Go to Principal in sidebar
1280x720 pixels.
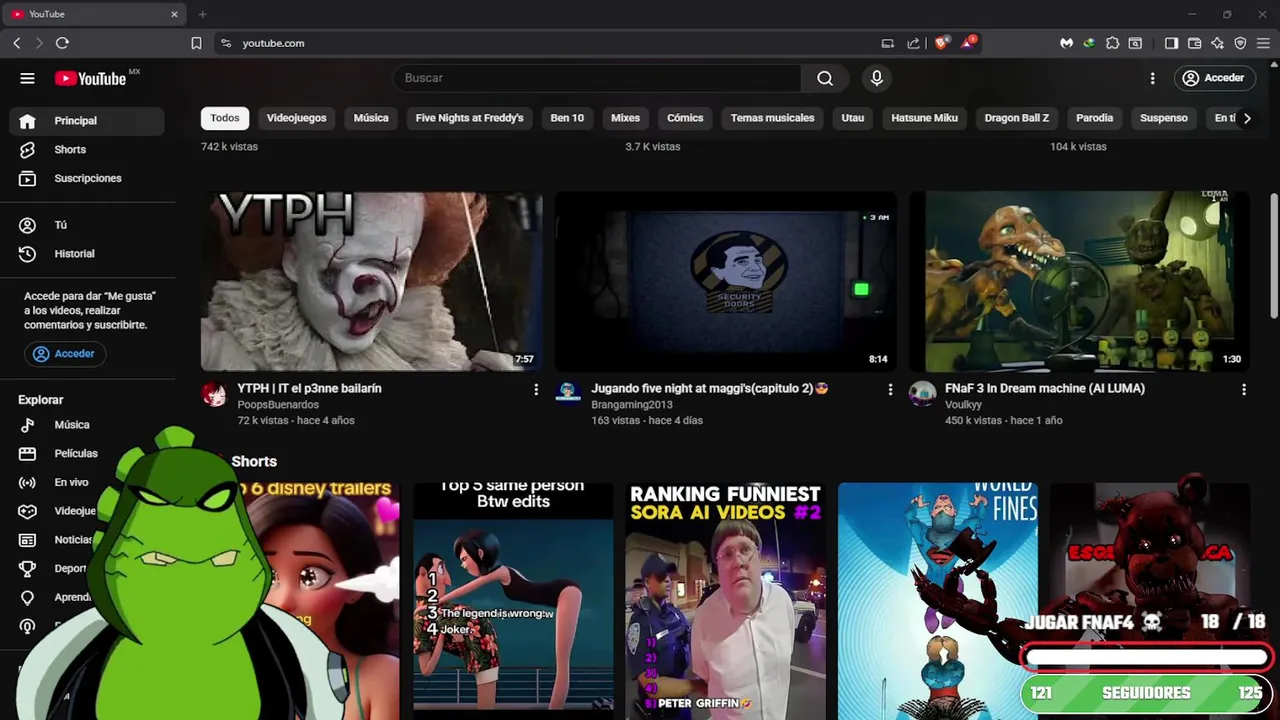pos(87,121)
